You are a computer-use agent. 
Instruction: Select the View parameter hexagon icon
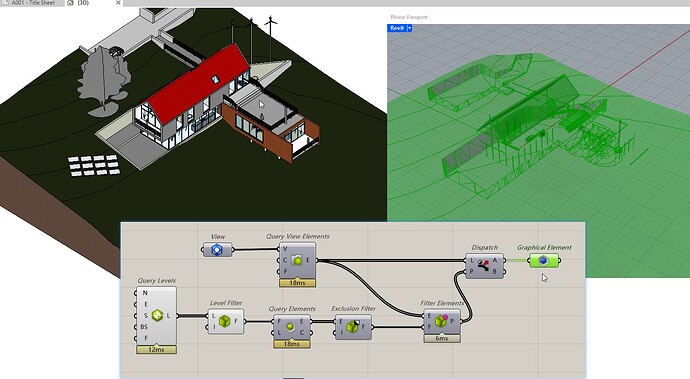point(217,250)
